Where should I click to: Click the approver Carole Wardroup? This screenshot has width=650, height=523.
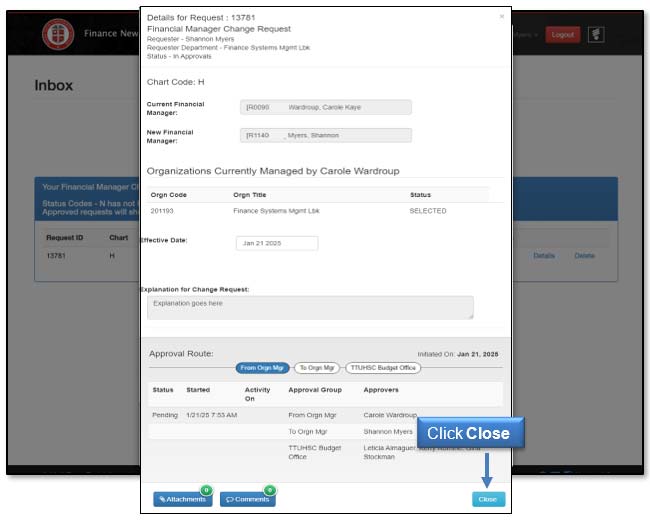pyautogui.click(x=390, y=415)
